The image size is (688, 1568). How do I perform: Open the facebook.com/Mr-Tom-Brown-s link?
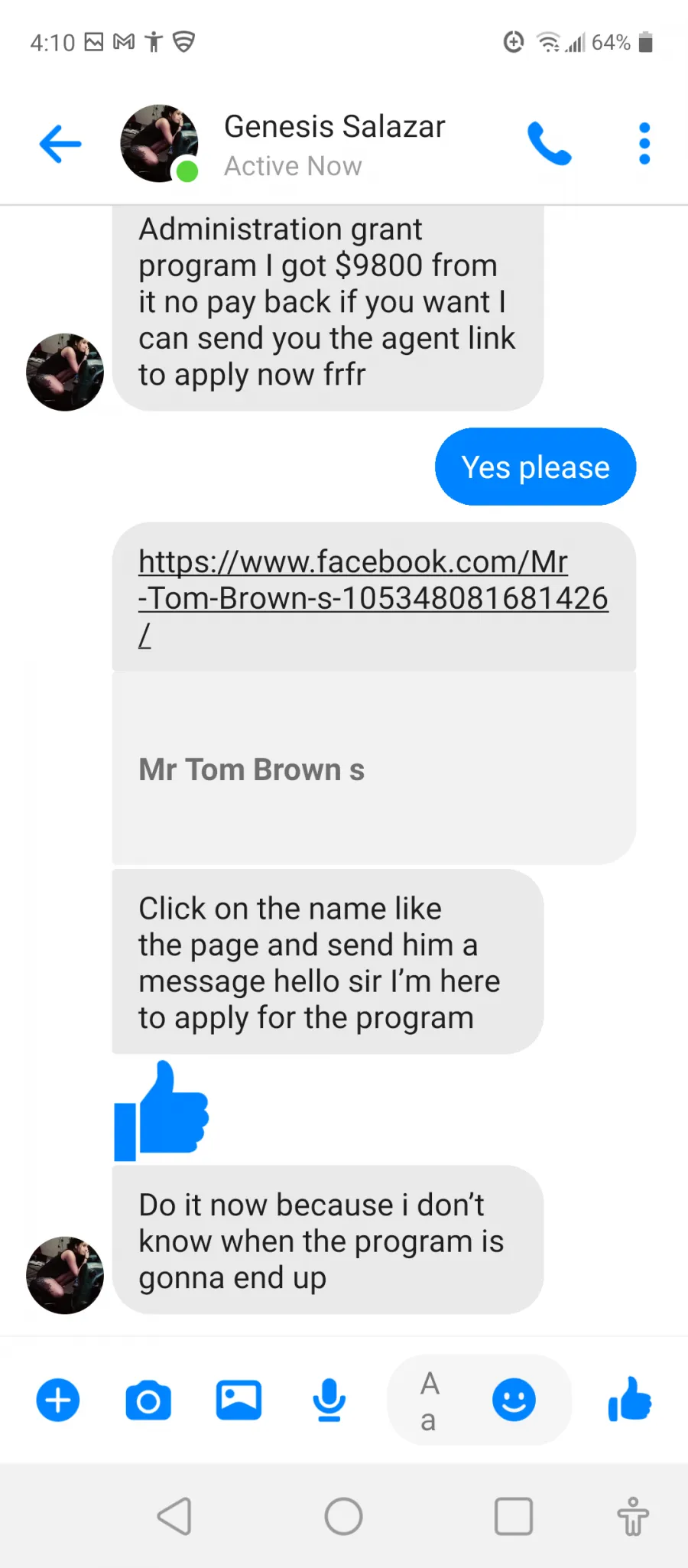373,597
